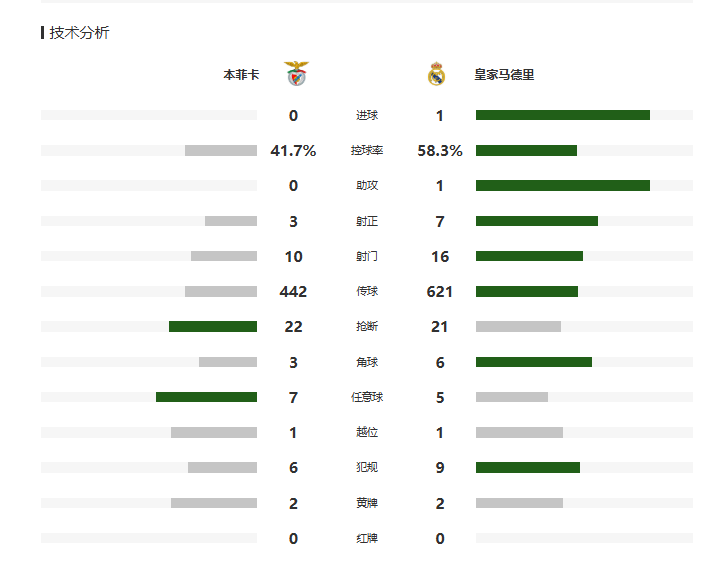This screenshot has width=719, height=571.
Task: Select the 传球 passes stat label
Action: (366, 292)
